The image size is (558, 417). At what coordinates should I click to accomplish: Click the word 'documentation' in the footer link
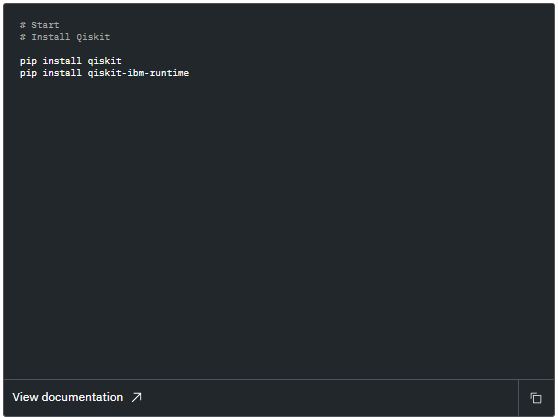[x=82, y=397]
